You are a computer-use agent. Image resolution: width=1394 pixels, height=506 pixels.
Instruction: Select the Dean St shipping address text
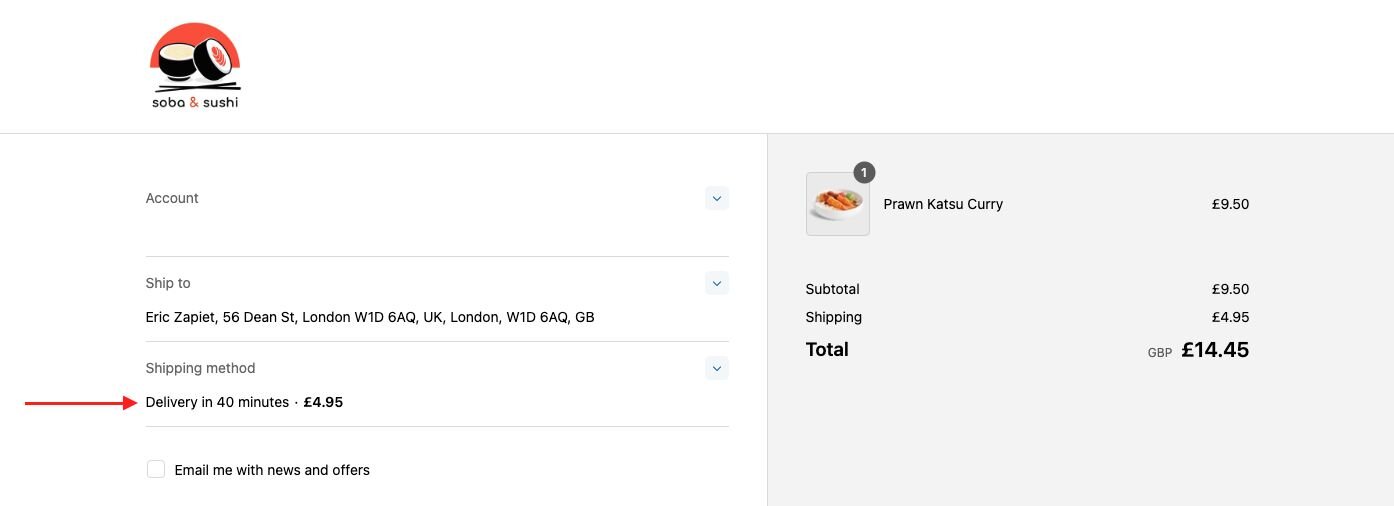[370, 317]
